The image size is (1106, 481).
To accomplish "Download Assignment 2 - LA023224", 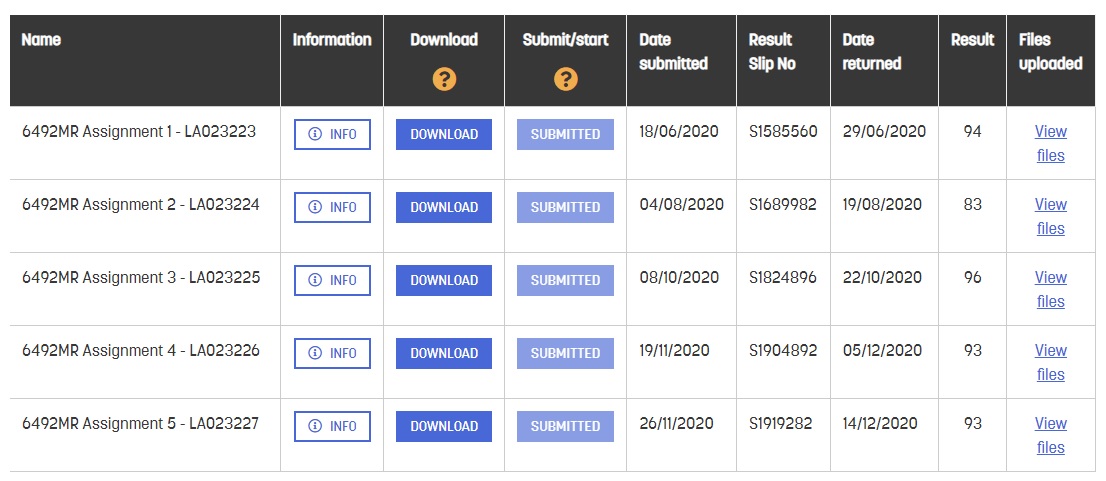I will 444,208.
